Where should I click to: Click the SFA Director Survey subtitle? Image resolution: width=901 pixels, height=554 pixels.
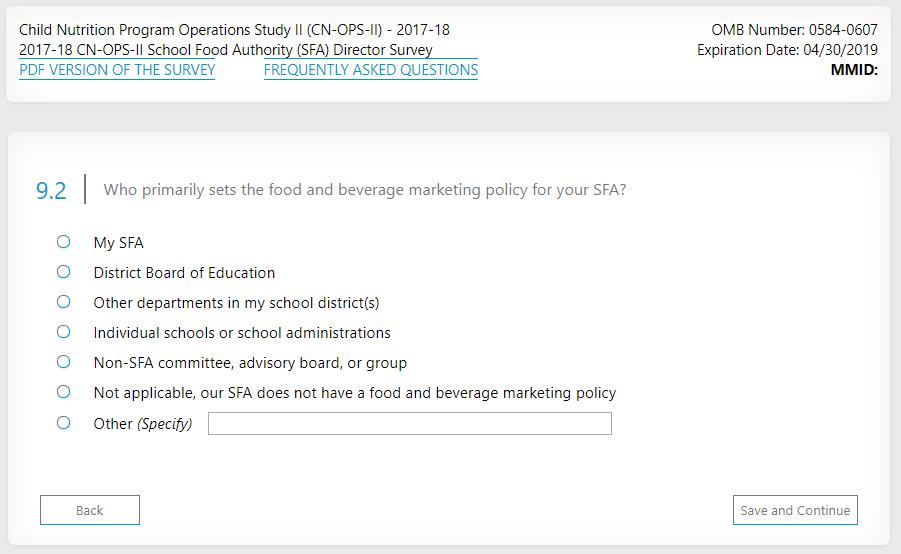pos(226,50)
